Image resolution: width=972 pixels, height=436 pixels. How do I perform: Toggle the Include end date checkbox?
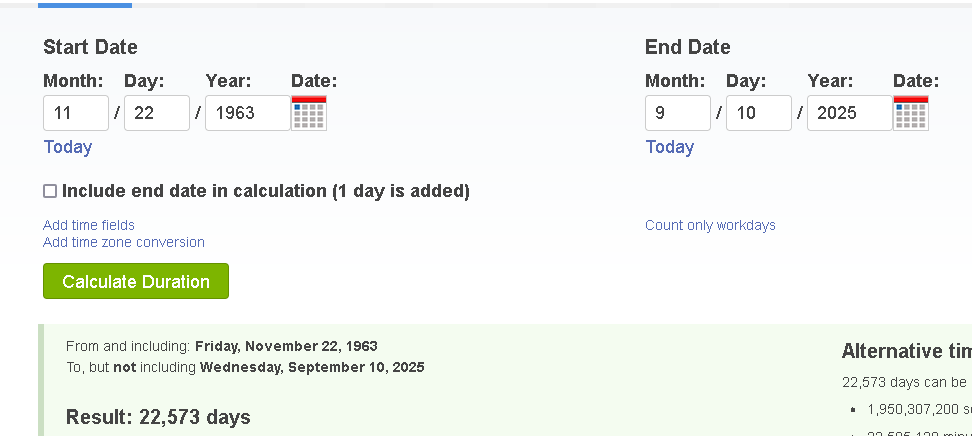pos(50,191)
